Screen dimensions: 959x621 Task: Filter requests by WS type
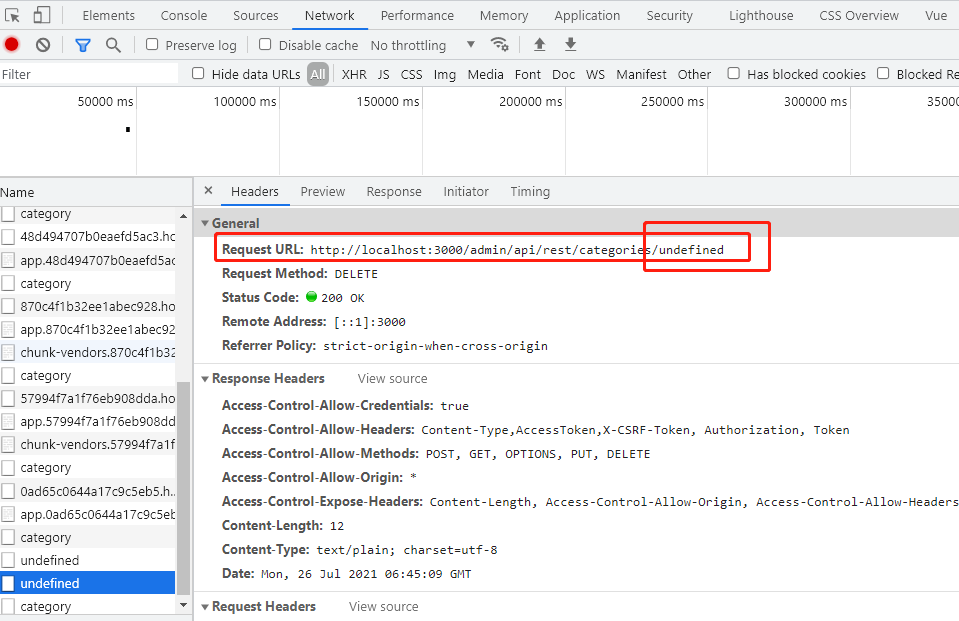coord(595,74)
